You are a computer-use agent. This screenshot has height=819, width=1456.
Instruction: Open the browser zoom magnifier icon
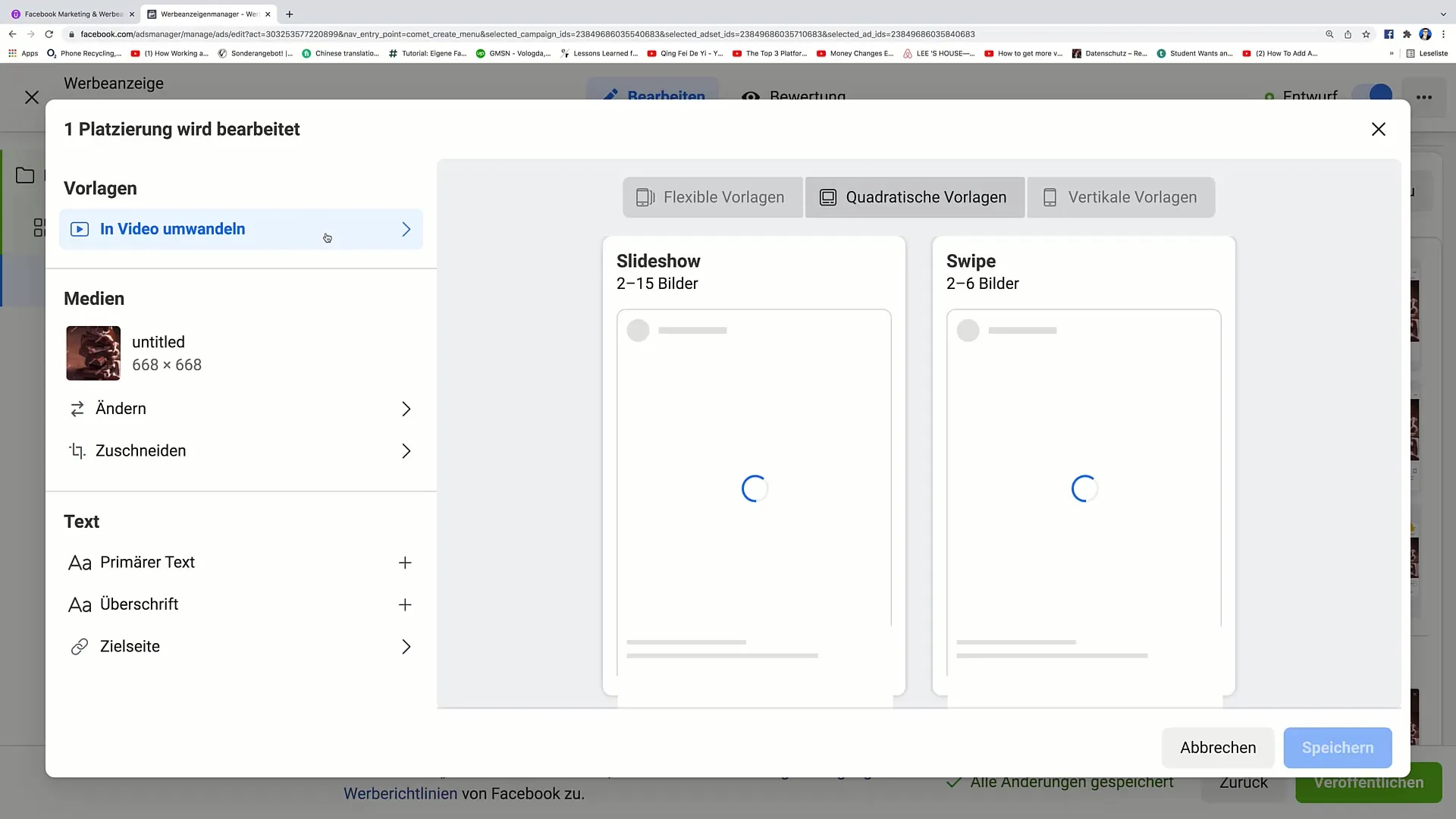point(1329,34)
